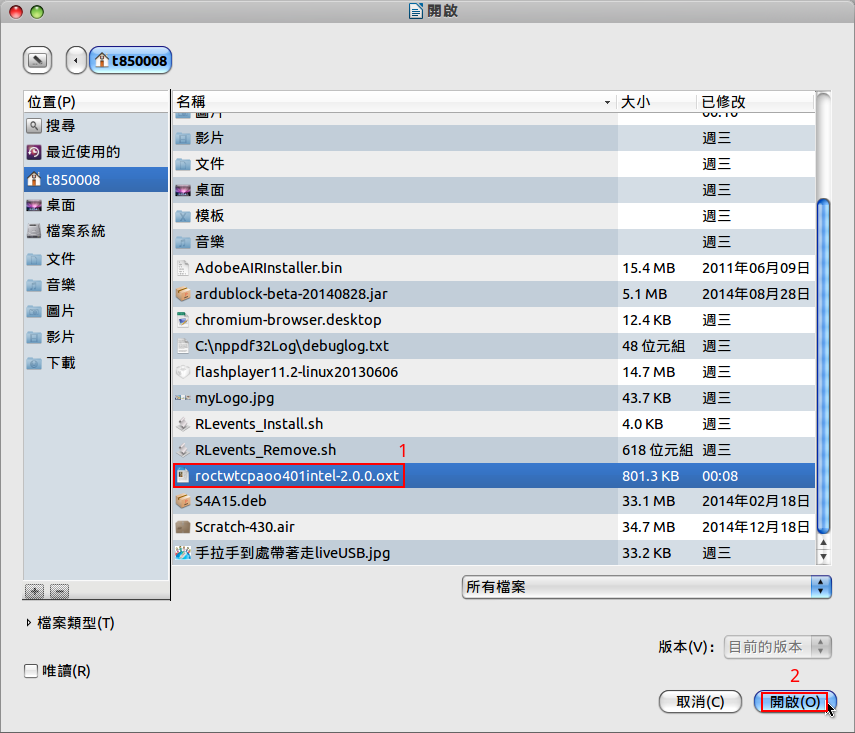855x733 pixels.
Task: Expand the file type disclosure triangle
Action: click(x=27, y=623)
